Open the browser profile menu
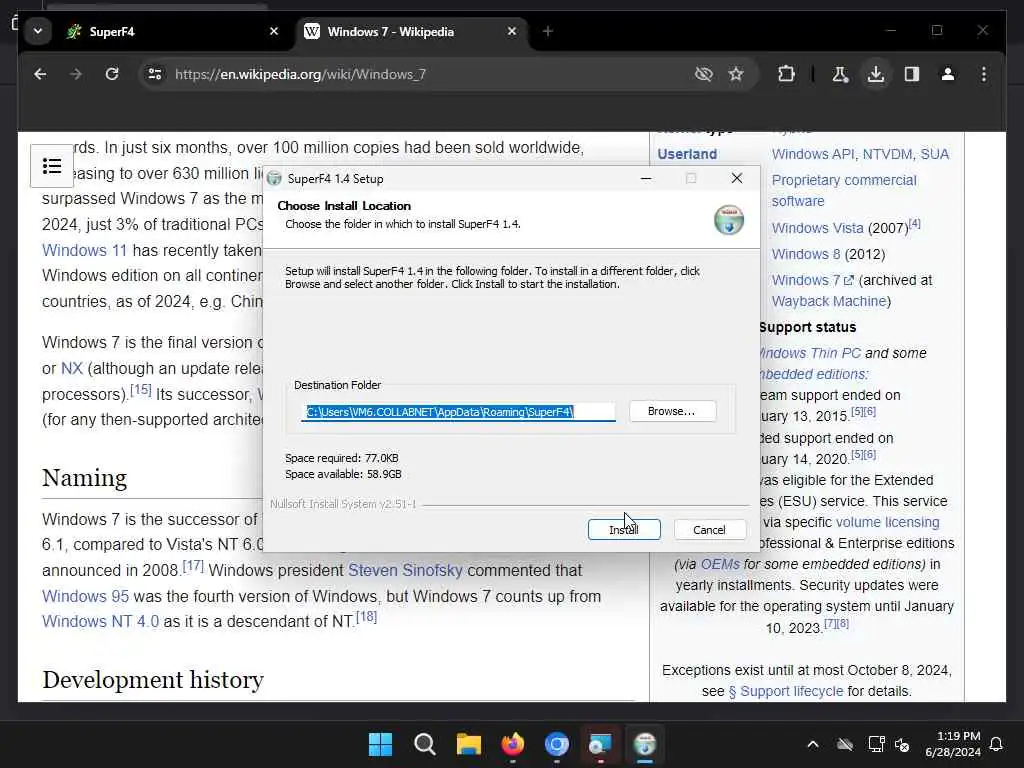1024x768 pixels. coord(948,74)
